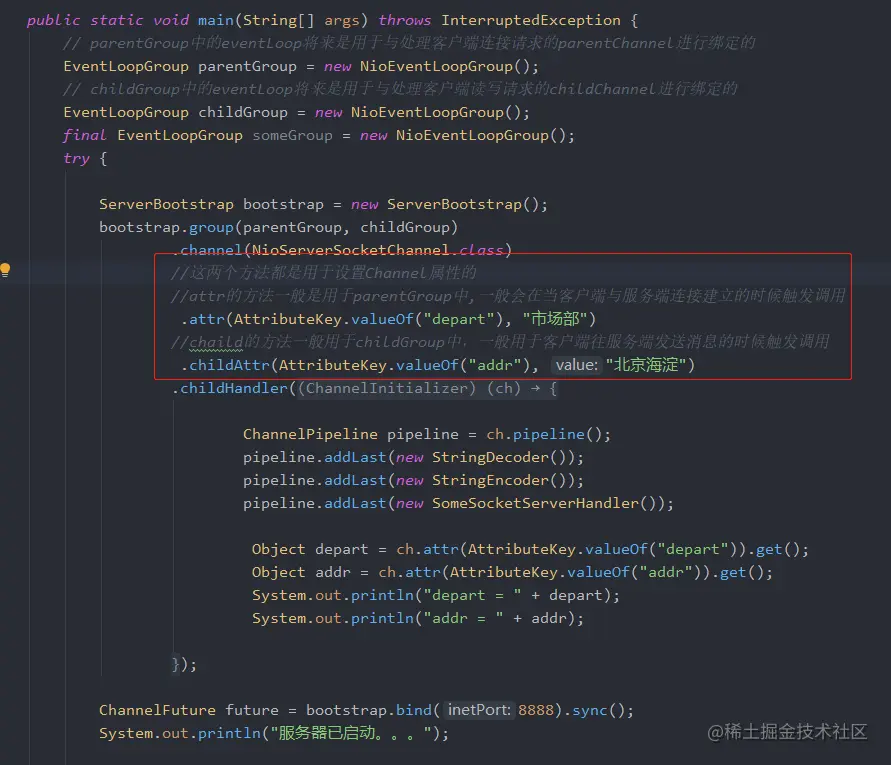This screenshot has height=765, width=891.
Task: Click 'ChannelFuture' type name
Action: click(157, 710)
